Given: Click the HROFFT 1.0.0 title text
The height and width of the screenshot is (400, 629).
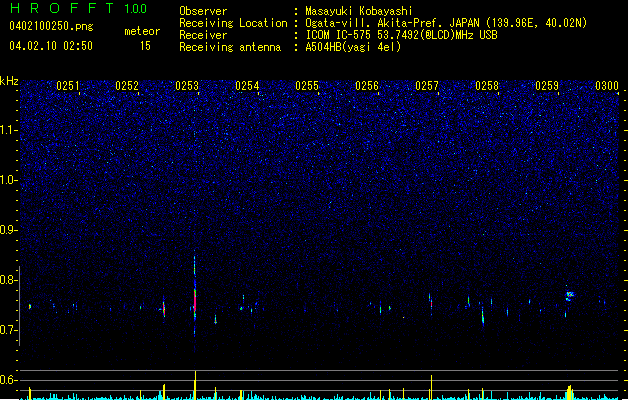Looking at the screenshot, I should coord(79,8).
